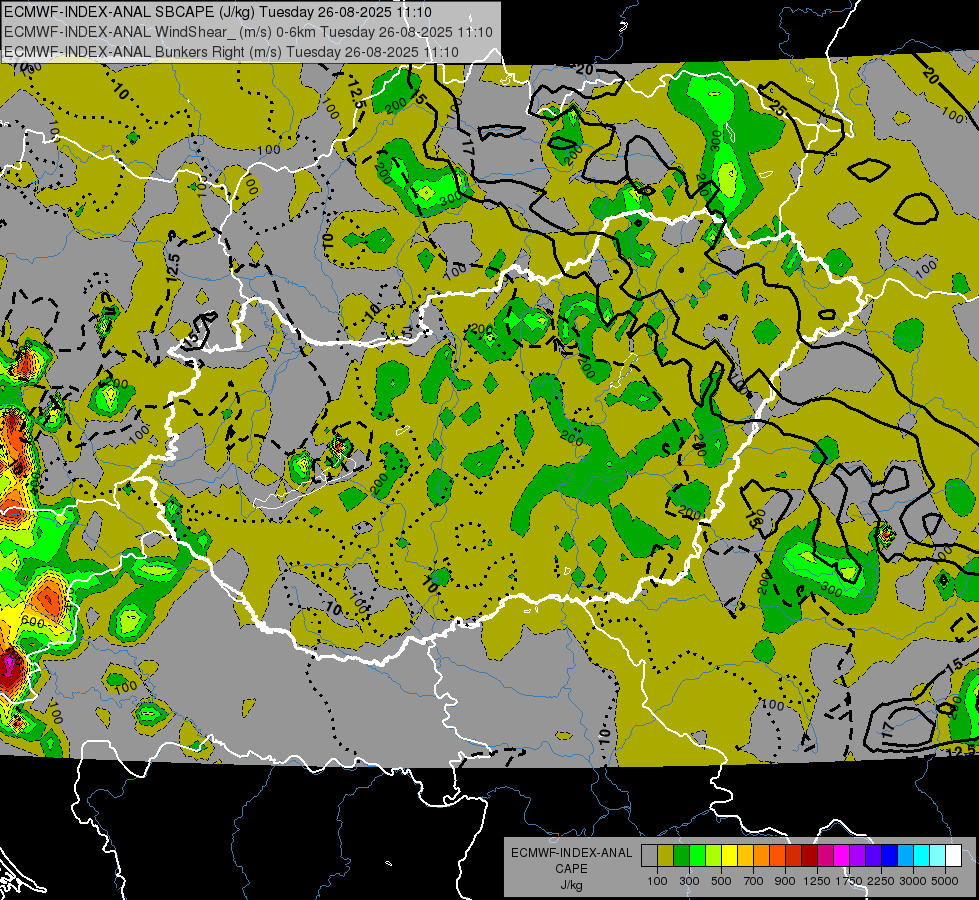Click the legend value 1250
Screen dimensions: 979x900
pos(817,881)
